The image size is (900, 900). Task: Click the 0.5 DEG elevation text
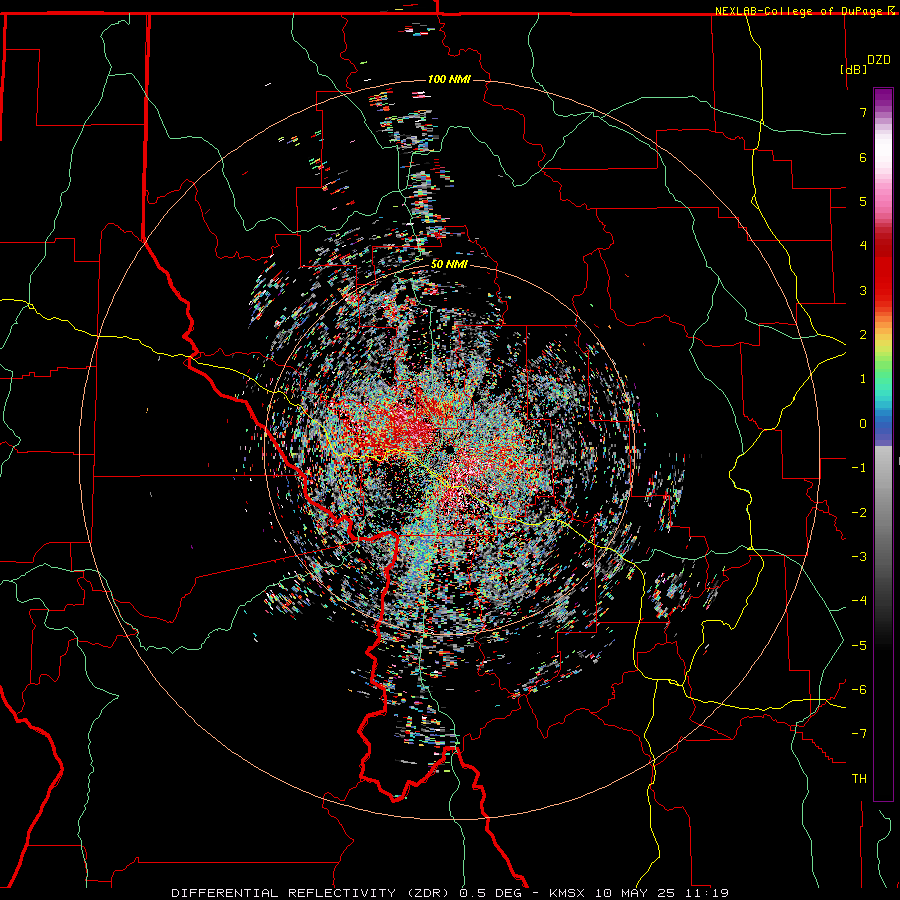click(490, 893)
